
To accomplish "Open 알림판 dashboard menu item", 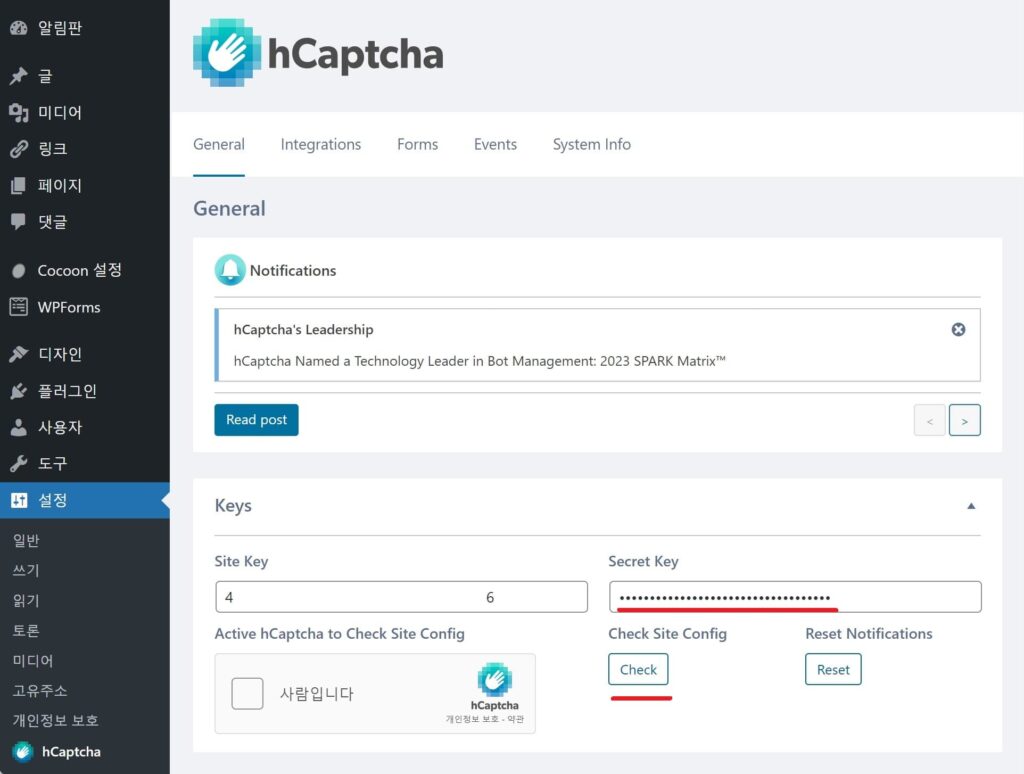I will (x=85, y=27).
